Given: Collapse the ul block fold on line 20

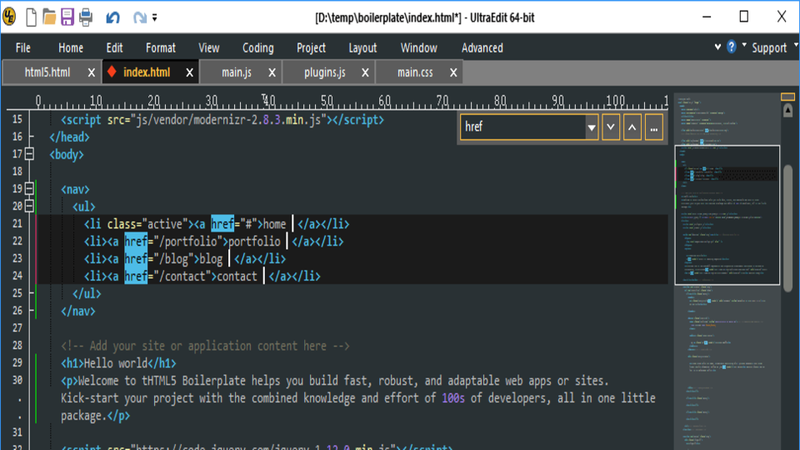Looking at the screenshot, I should coord(28,206).
